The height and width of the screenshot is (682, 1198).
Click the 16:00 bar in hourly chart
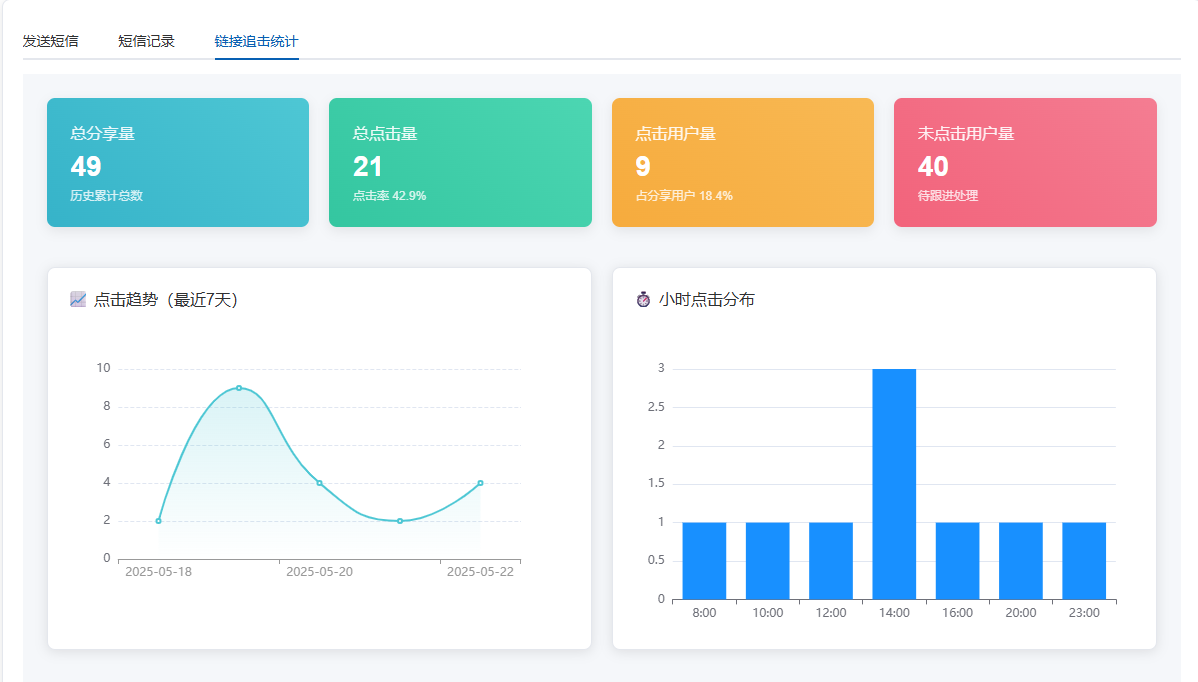(957, 561)
